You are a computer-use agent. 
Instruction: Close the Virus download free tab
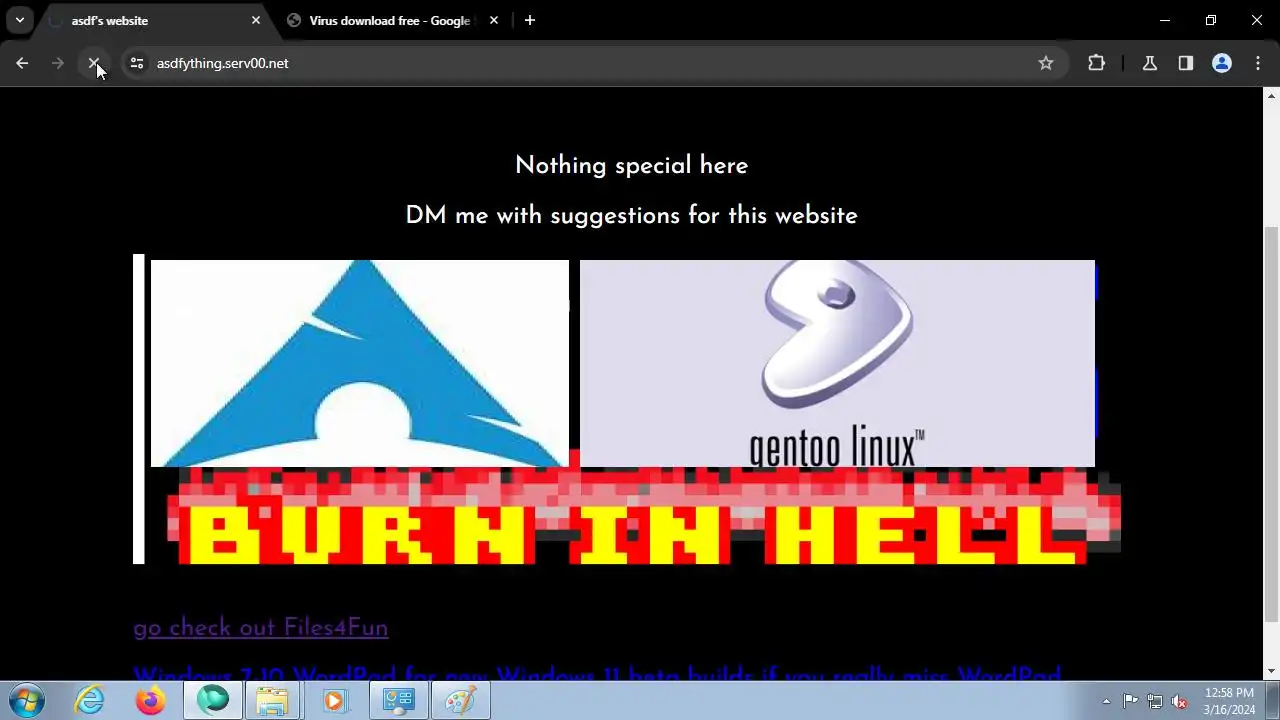(494, 20)
